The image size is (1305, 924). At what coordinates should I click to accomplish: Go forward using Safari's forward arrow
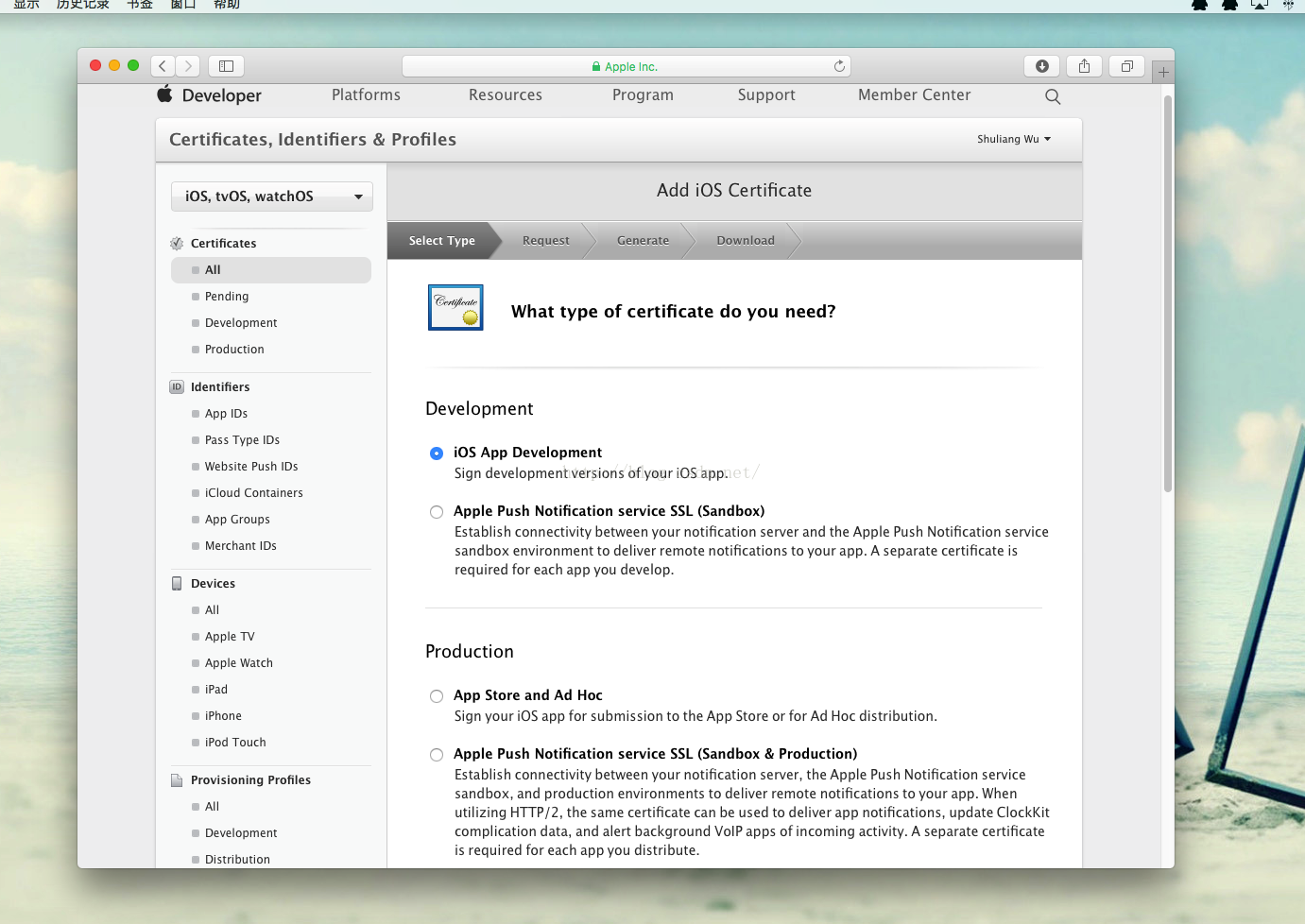188,66
